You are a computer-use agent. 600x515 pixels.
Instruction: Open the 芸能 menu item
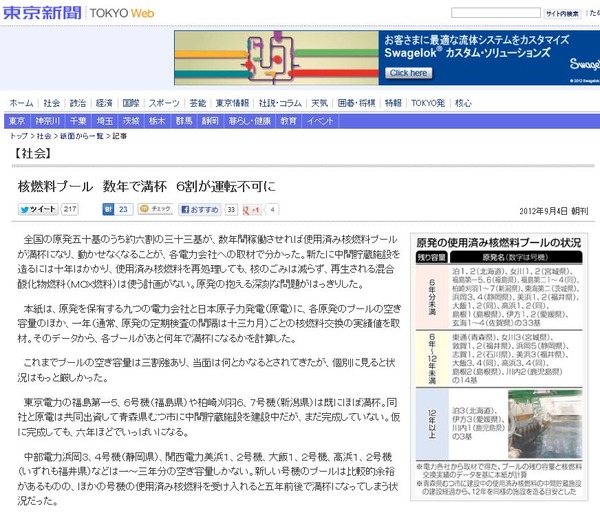(198, 103)
